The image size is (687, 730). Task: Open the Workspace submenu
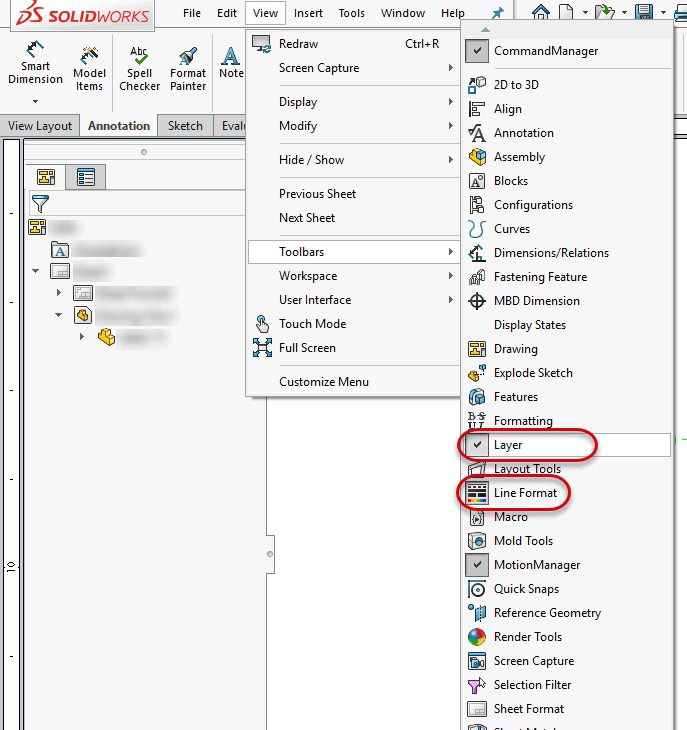point(354,276)
